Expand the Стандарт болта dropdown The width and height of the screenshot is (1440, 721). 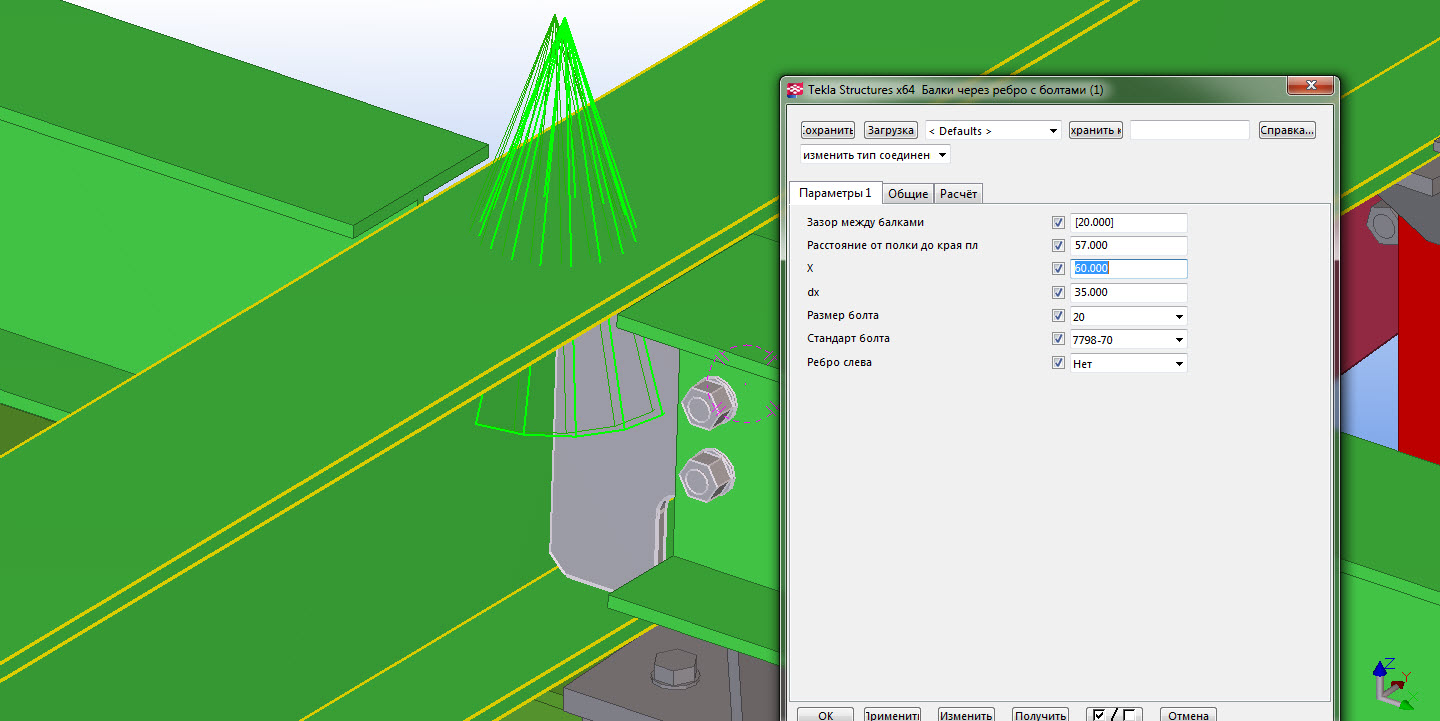(1180, 340)
